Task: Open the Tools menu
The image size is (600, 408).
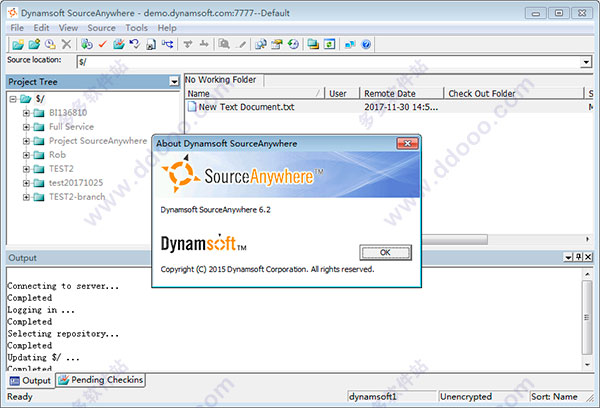Action: point(137,28)
